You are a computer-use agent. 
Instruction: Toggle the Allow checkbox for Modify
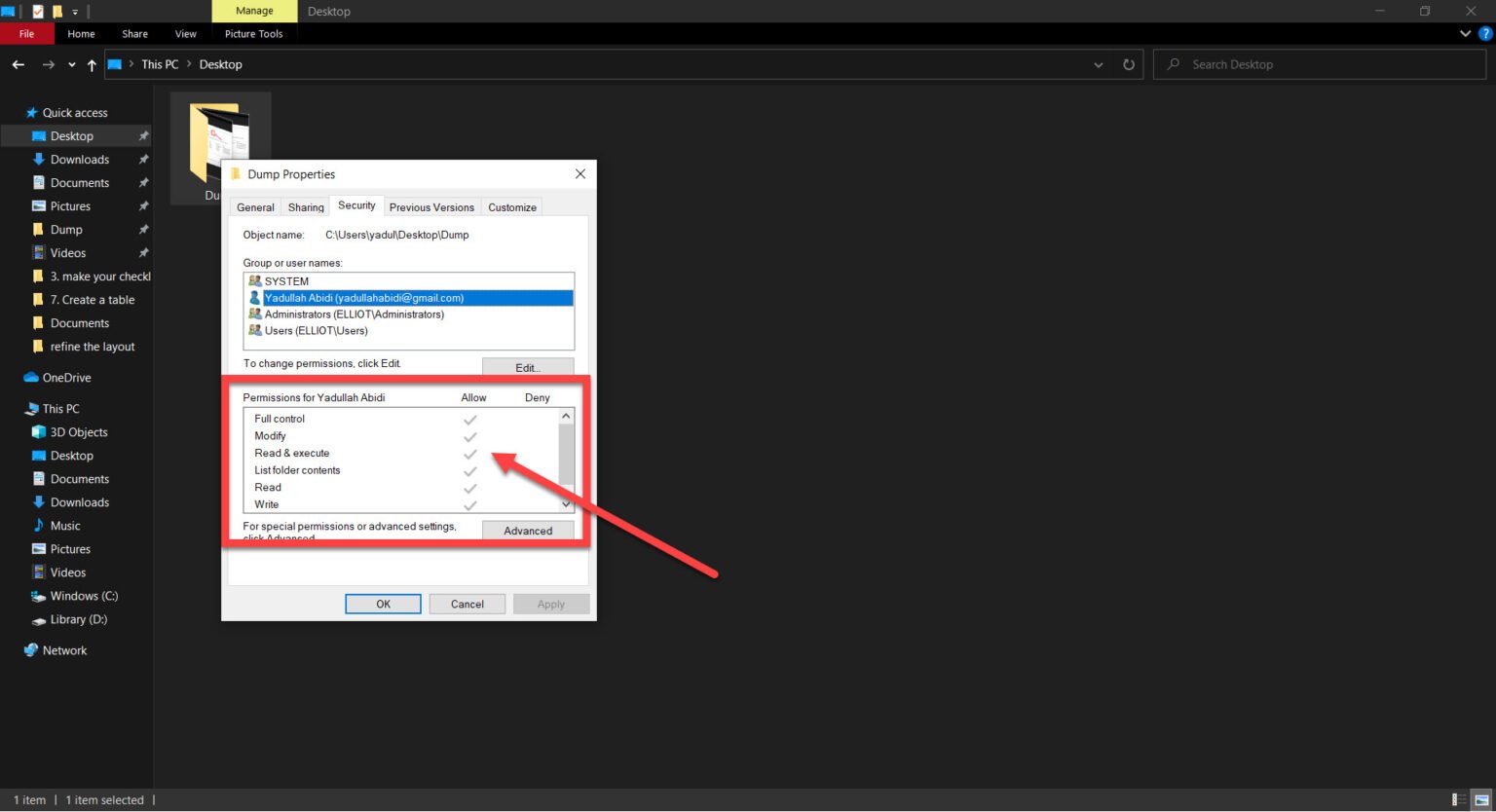pos(470,436)
